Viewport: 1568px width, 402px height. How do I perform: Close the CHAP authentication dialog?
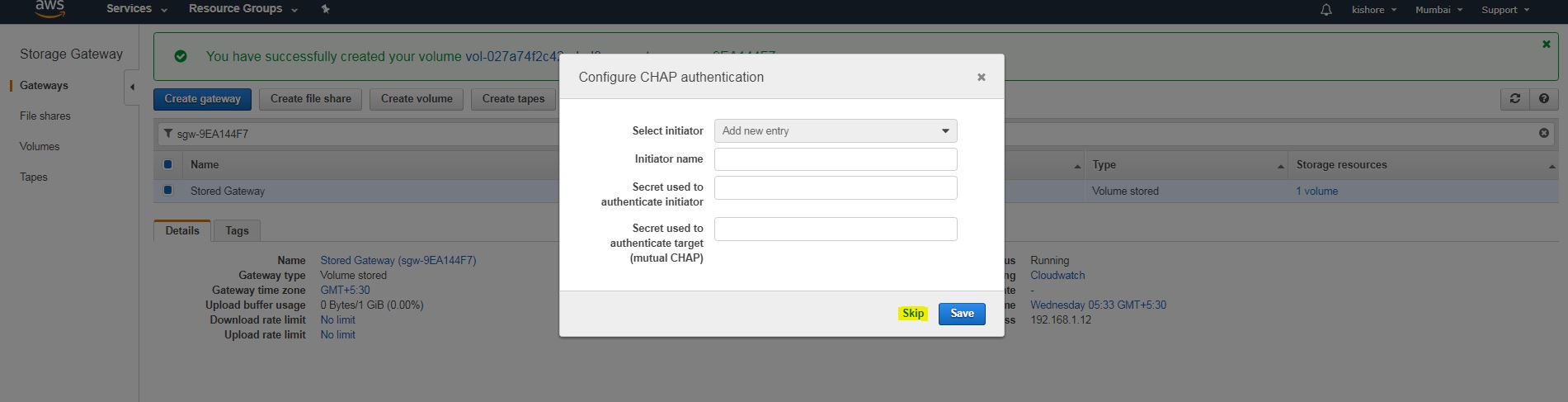point(981,77)
